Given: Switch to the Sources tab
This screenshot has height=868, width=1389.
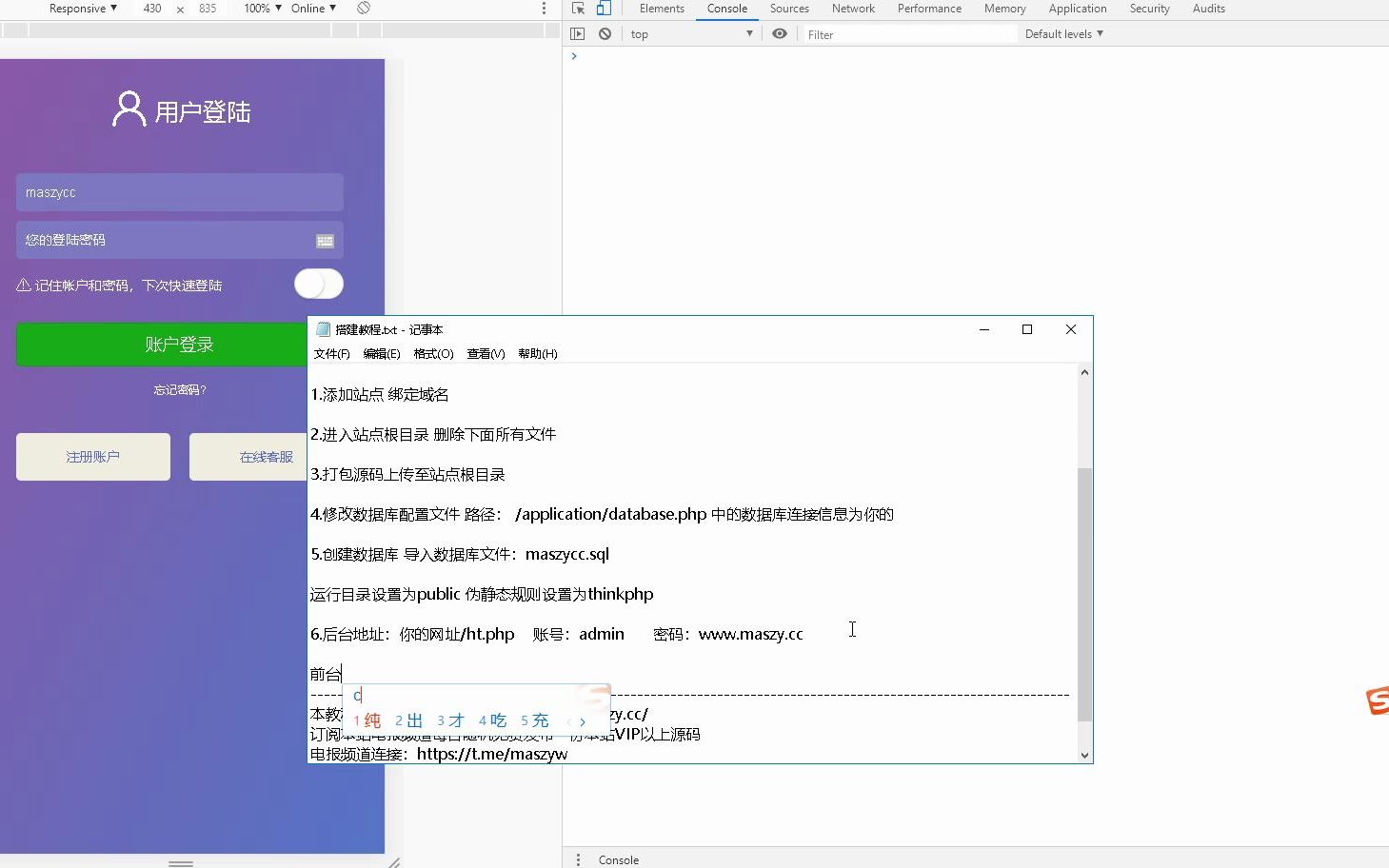Looking at the screenshot, I should (789, 9).
